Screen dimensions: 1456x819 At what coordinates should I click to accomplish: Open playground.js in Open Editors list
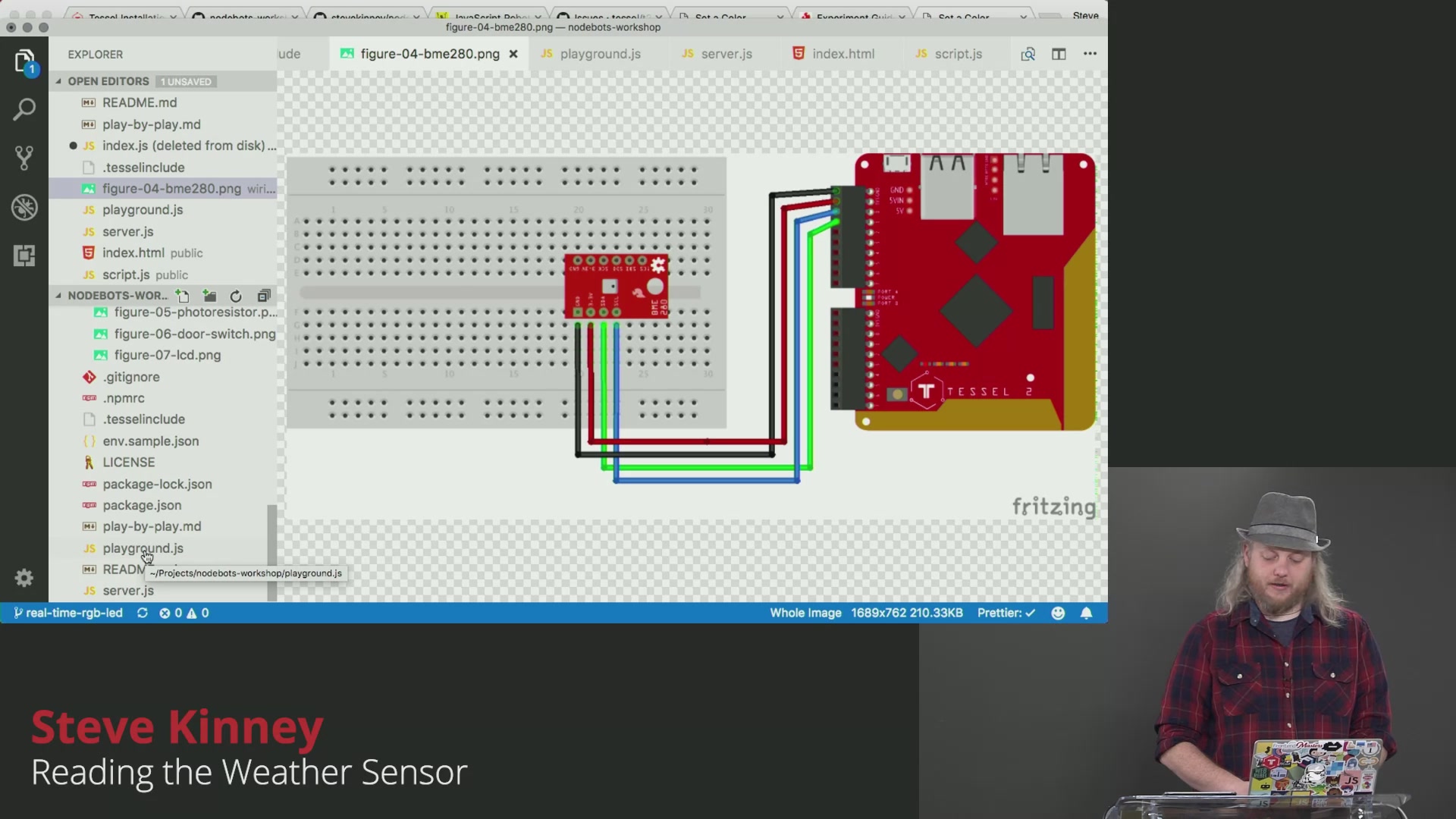pos(163,210)
